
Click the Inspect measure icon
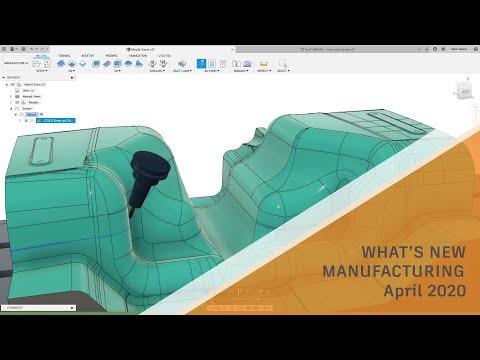tap(264, 64)
